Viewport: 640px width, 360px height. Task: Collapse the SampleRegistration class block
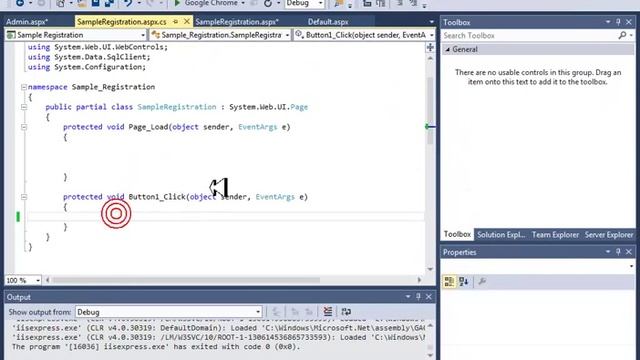(24, 107)
